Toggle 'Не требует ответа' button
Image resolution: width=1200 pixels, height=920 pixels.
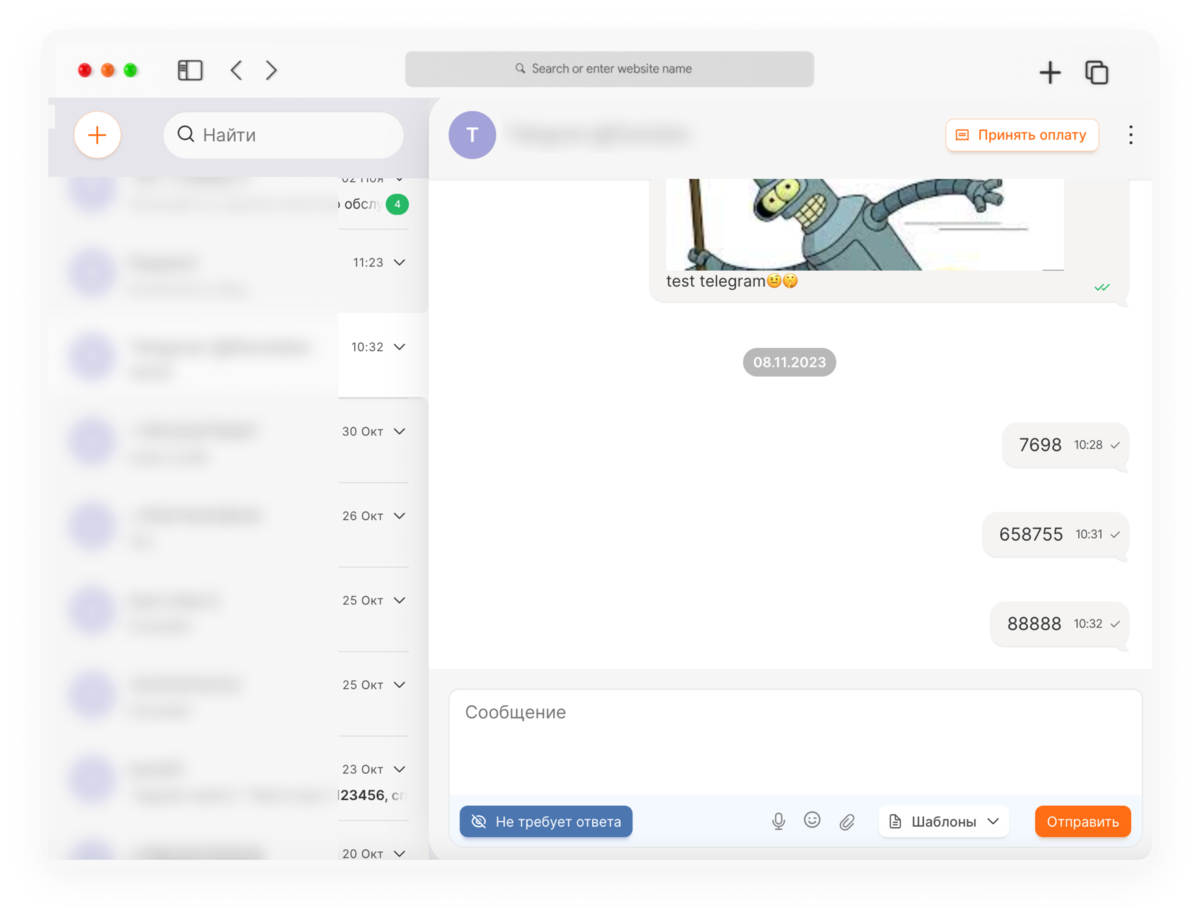[x=546, y=822]
